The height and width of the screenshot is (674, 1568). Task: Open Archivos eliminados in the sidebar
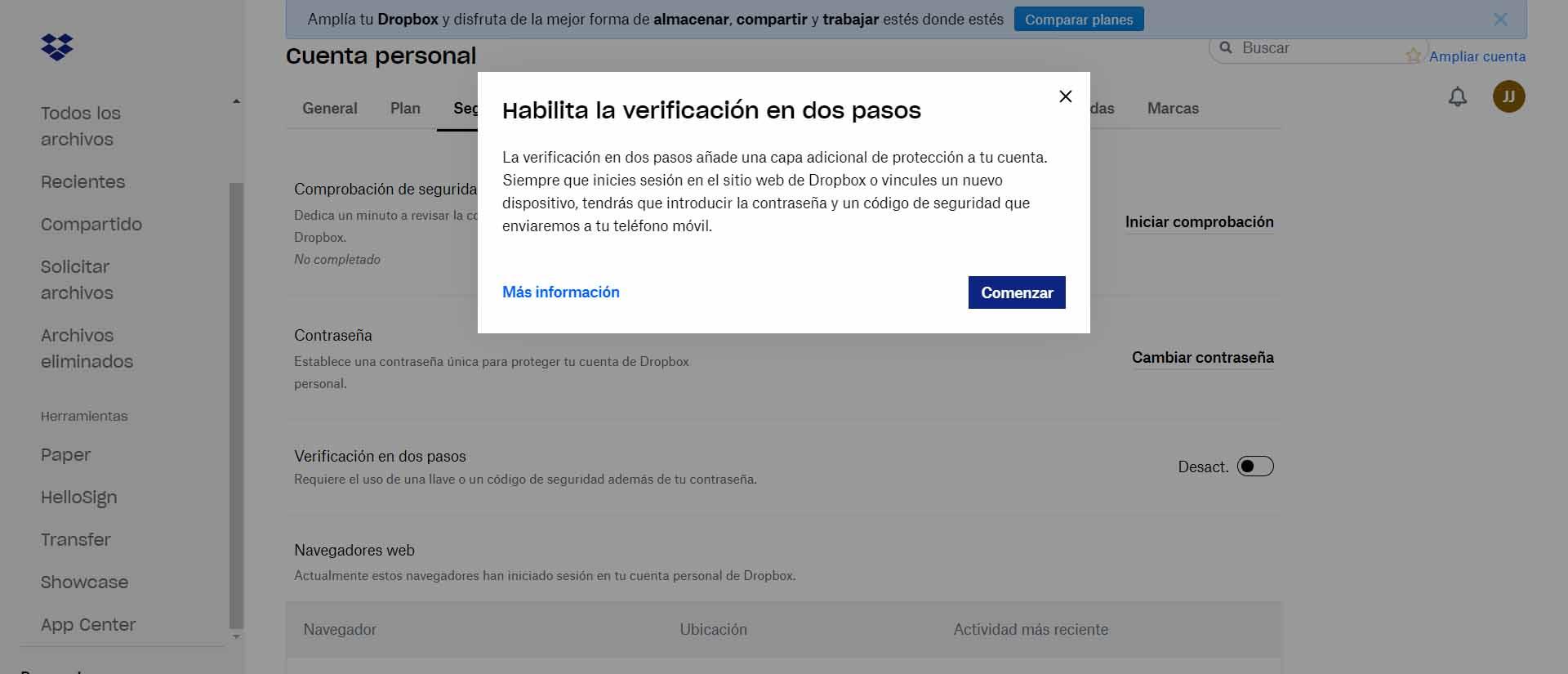[87, 348]
